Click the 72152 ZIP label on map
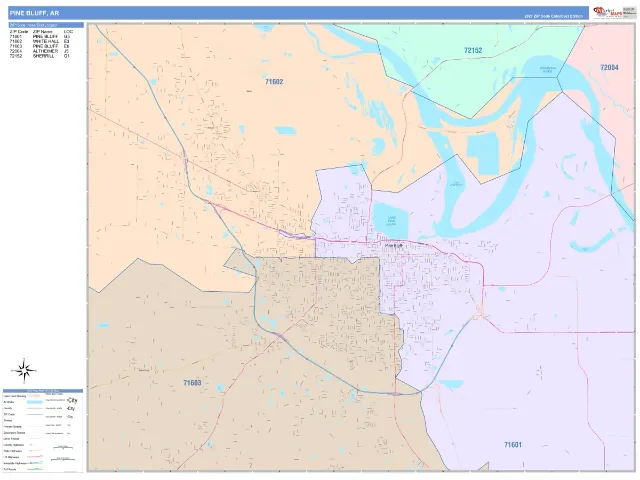Screen dimensions: 640x480 pos(473,51)
